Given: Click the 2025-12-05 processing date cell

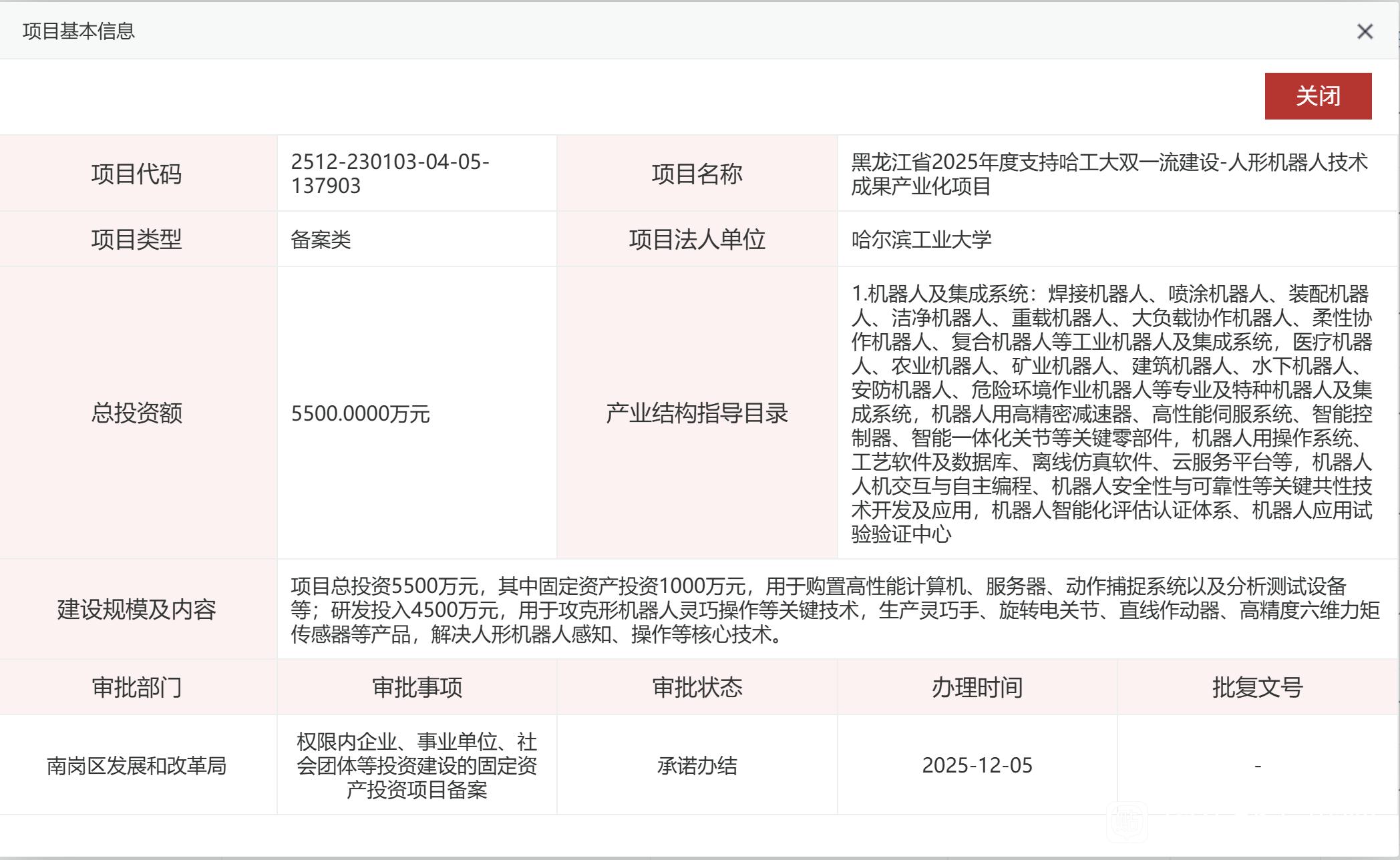Looking at the screenshot, I should [977, 765].
